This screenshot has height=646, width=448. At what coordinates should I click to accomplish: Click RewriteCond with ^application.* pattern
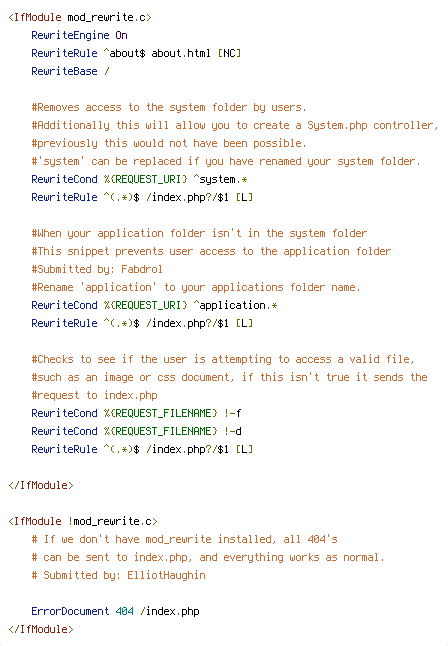click(154, 305)
